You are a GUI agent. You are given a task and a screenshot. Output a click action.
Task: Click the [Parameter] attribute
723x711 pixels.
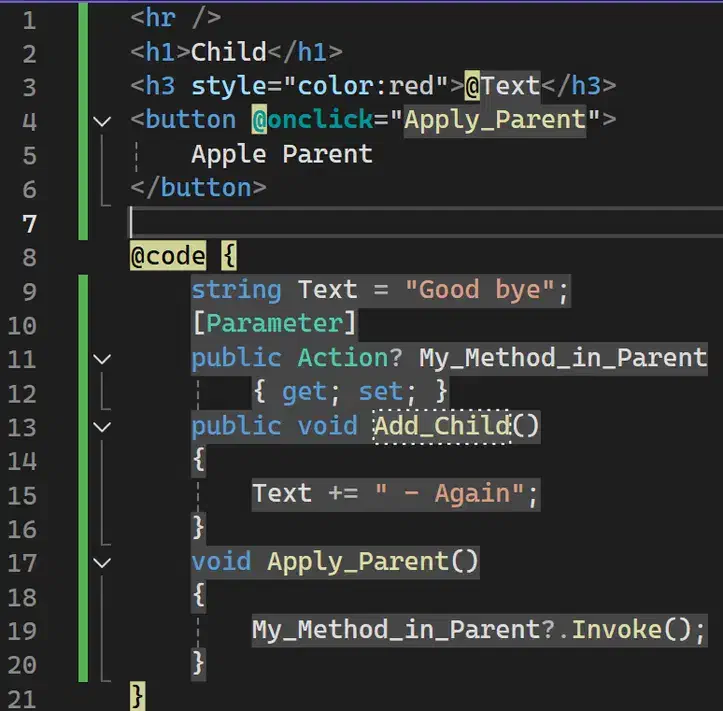click(x=274, y=324)
